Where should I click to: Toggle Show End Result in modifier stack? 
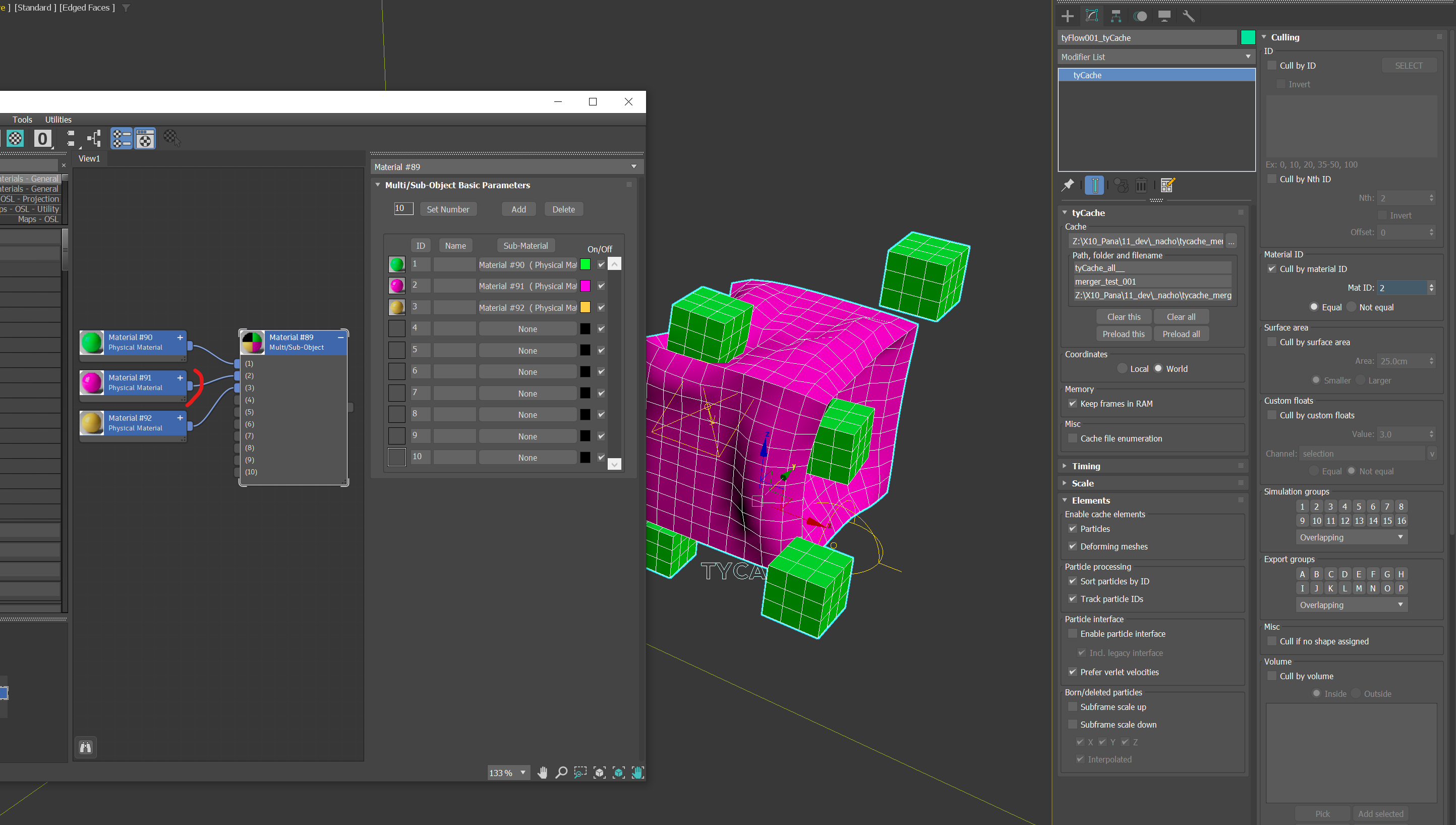coord(1095,185)
